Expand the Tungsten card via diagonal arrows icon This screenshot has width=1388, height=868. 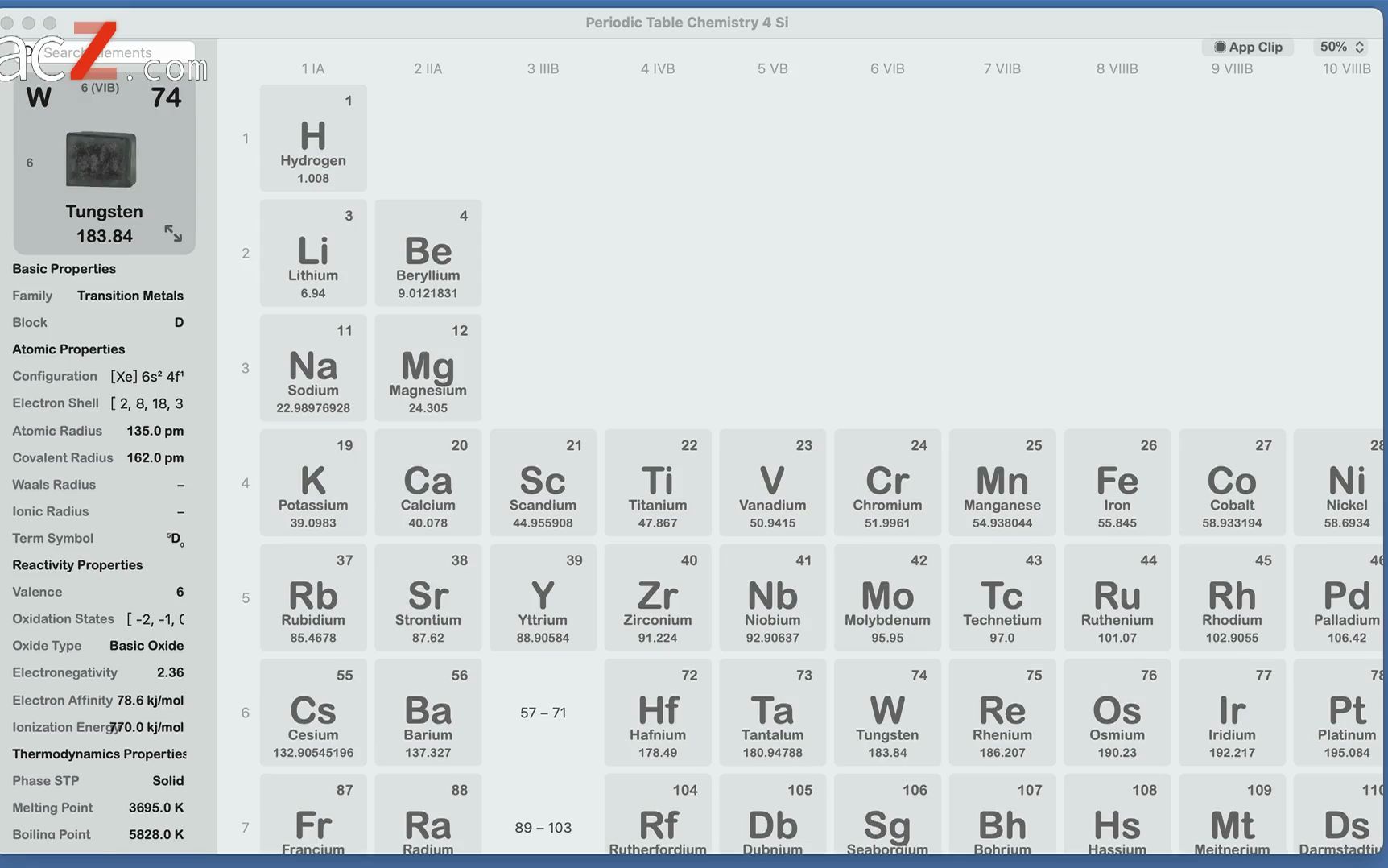[173, 234]
